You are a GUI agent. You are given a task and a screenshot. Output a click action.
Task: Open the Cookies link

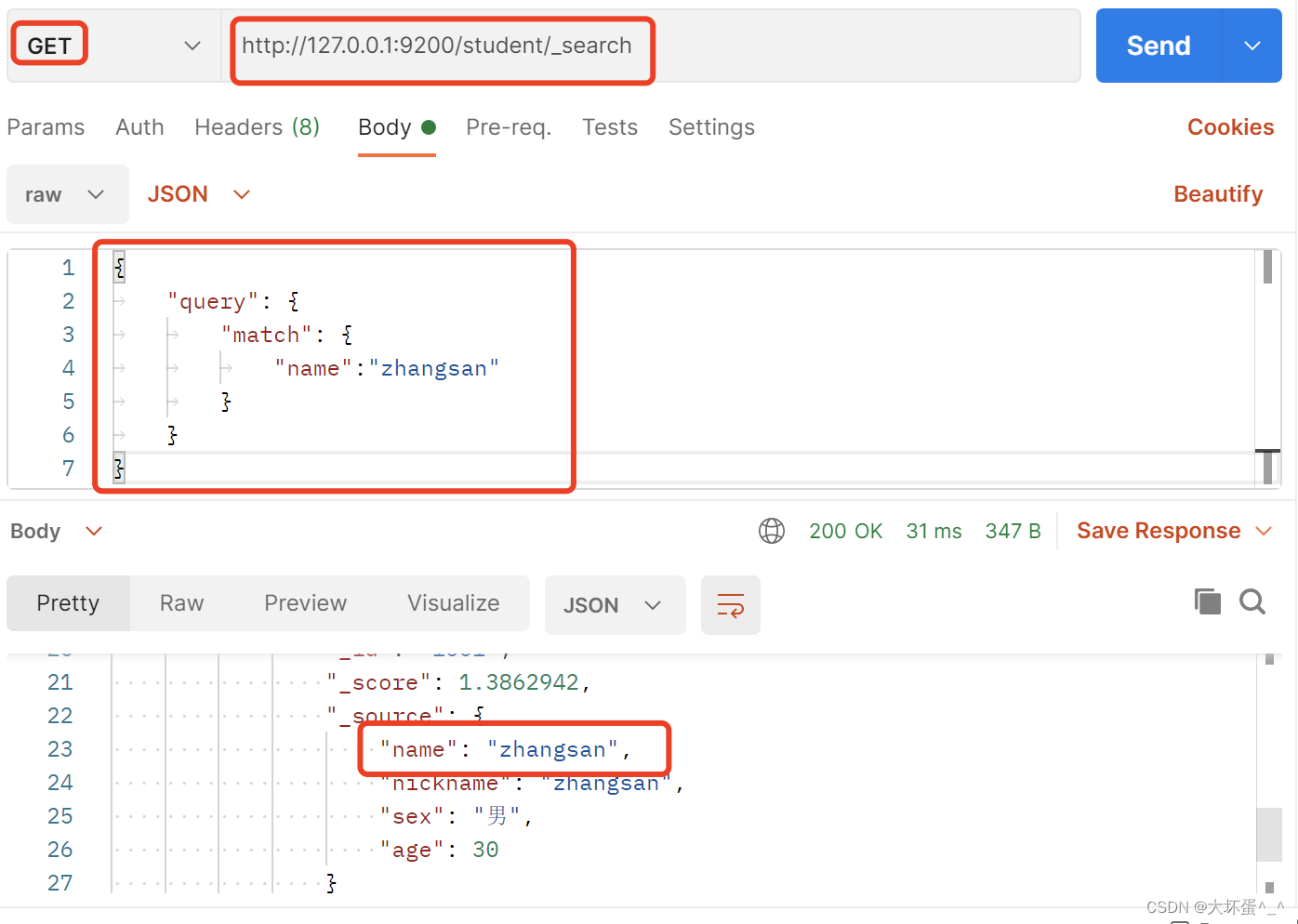(x=1230, y=127)
